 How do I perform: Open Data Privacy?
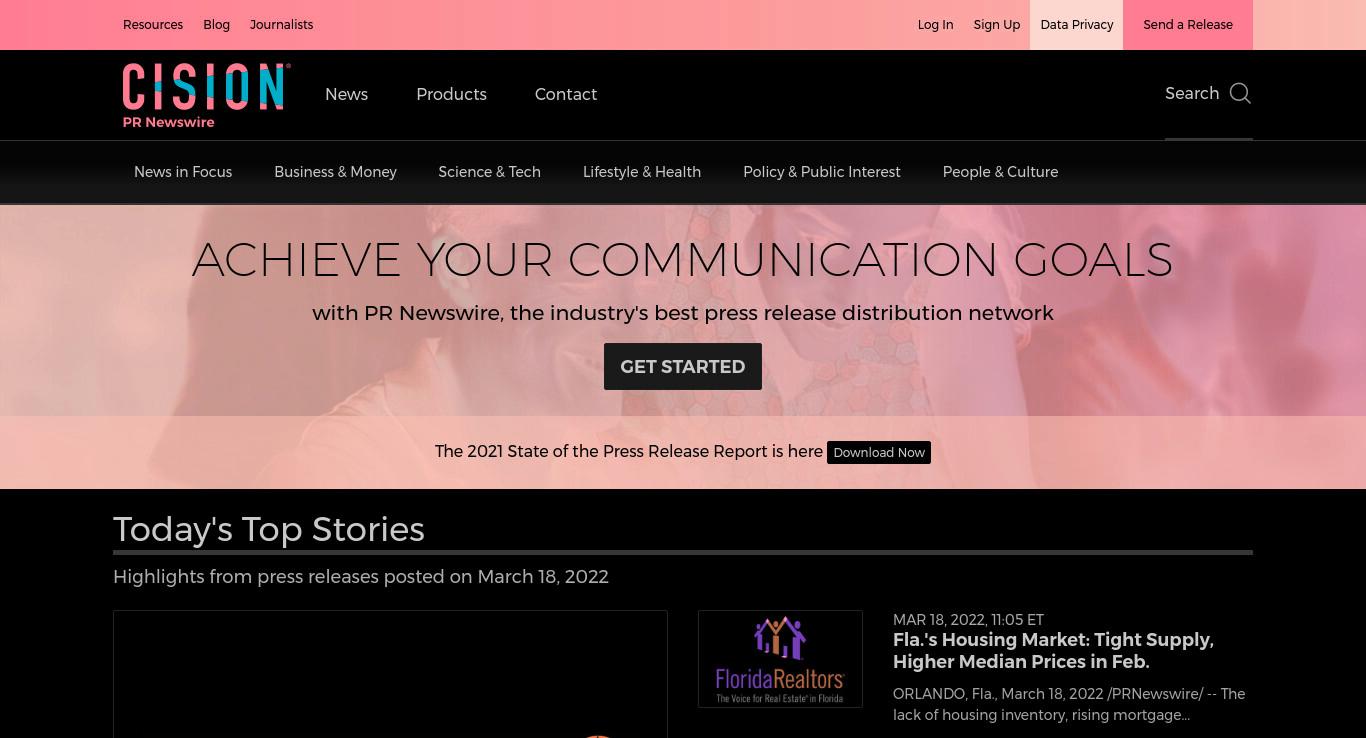(1076, 24)
